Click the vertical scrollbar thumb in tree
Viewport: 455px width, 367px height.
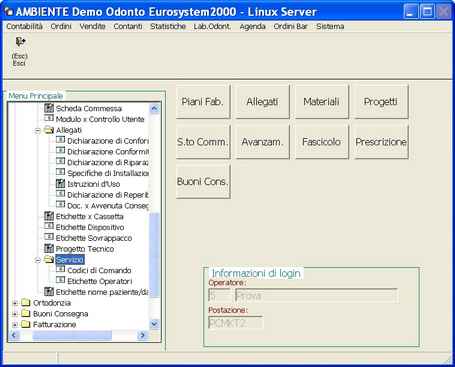(x=154, y=255)
